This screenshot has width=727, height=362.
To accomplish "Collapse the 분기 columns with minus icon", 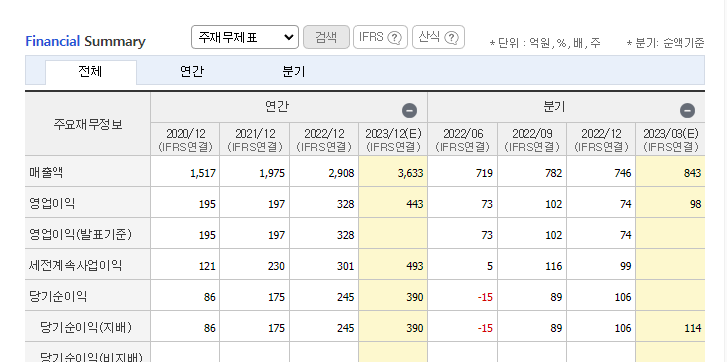I will [687, 111].
